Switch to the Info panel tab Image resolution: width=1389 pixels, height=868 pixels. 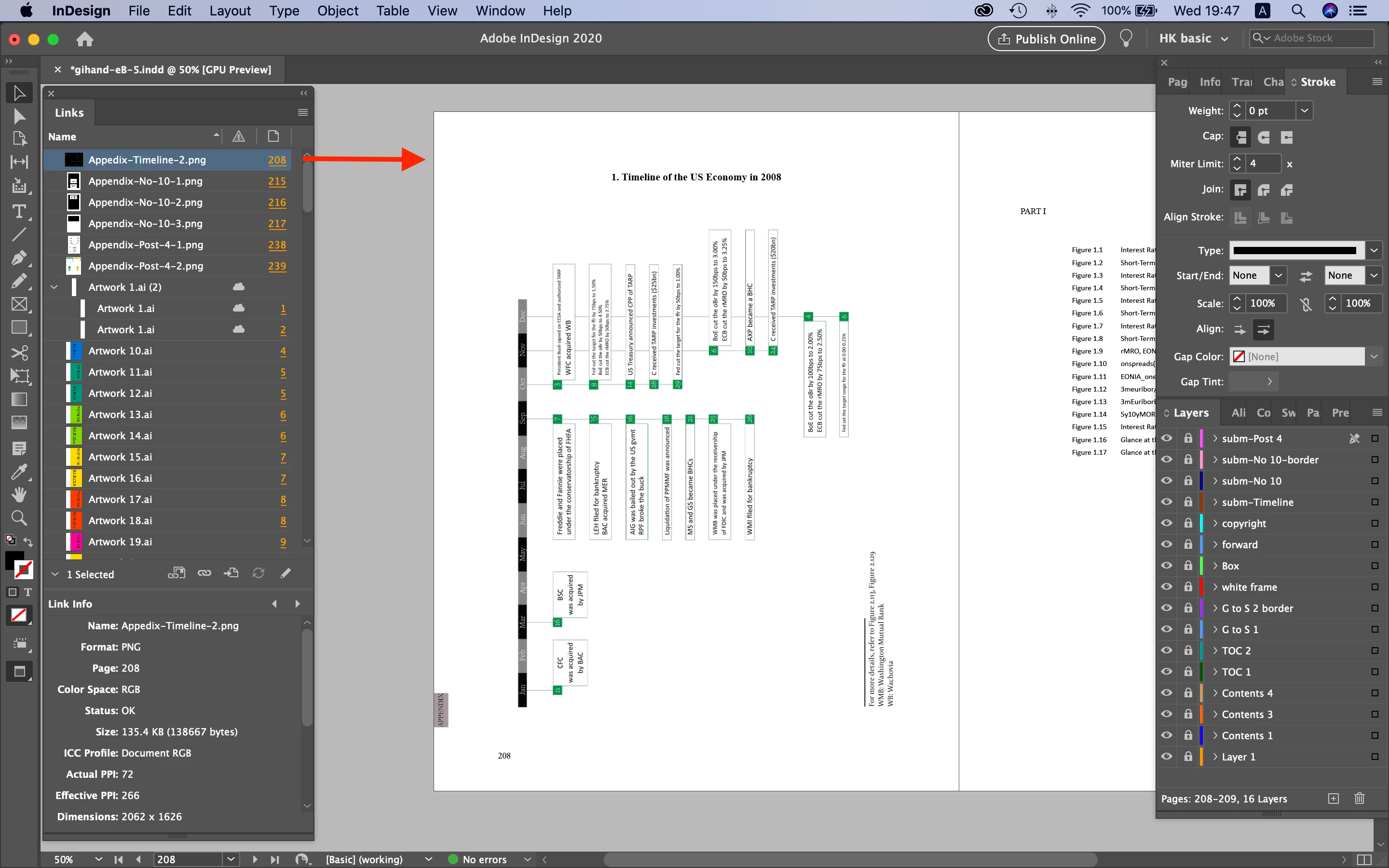1210,82
